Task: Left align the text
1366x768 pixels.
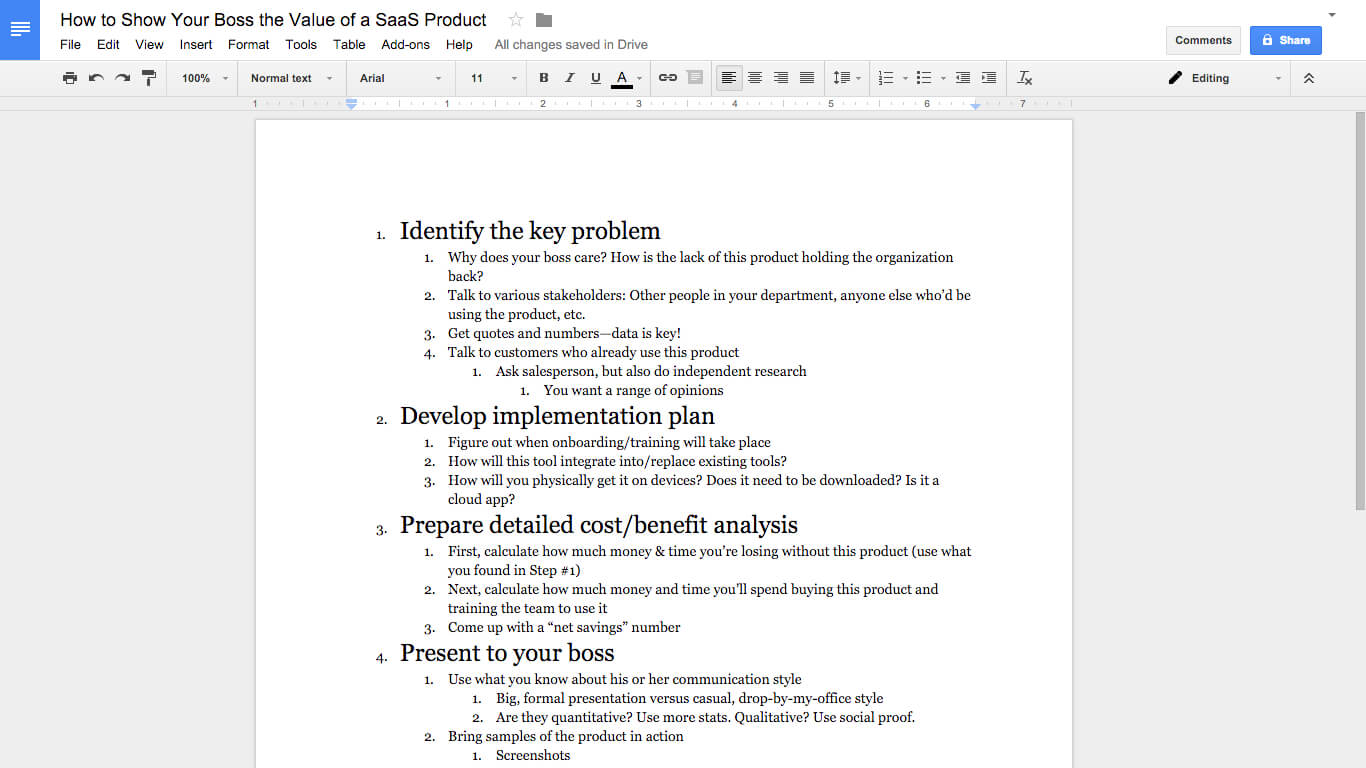Action: click(729, 78)
